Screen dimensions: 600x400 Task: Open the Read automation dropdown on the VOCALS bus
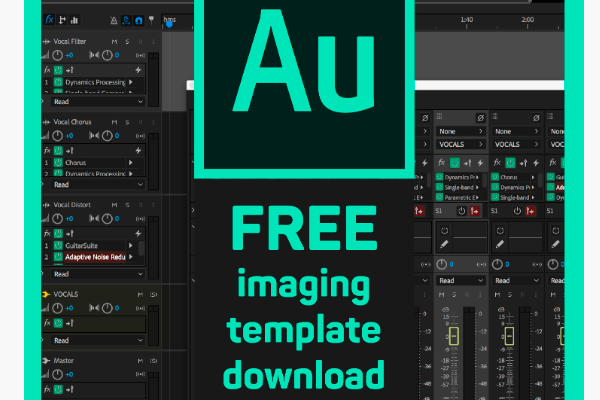click(x=98, y=340)
